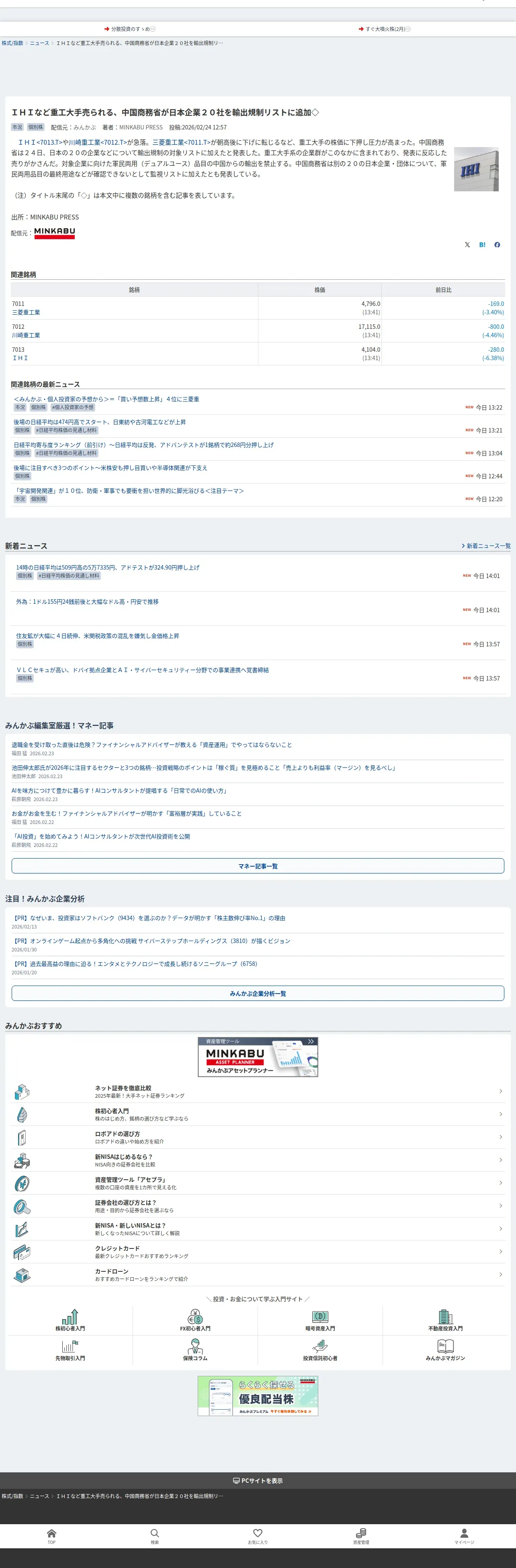The height and width of the screenshot is (1568, 516).
Task: Expand カードローン row chevron
Action: point(500,1275)
